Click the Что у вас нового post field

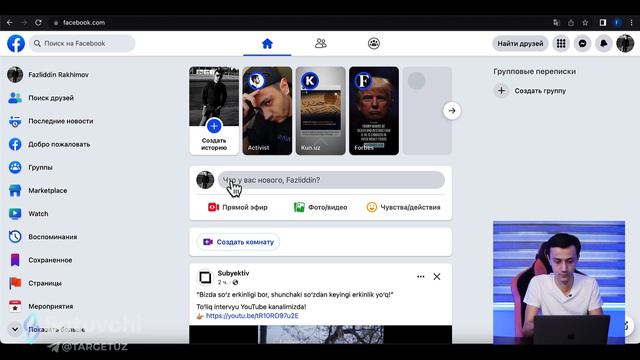[x=331, y=180]
